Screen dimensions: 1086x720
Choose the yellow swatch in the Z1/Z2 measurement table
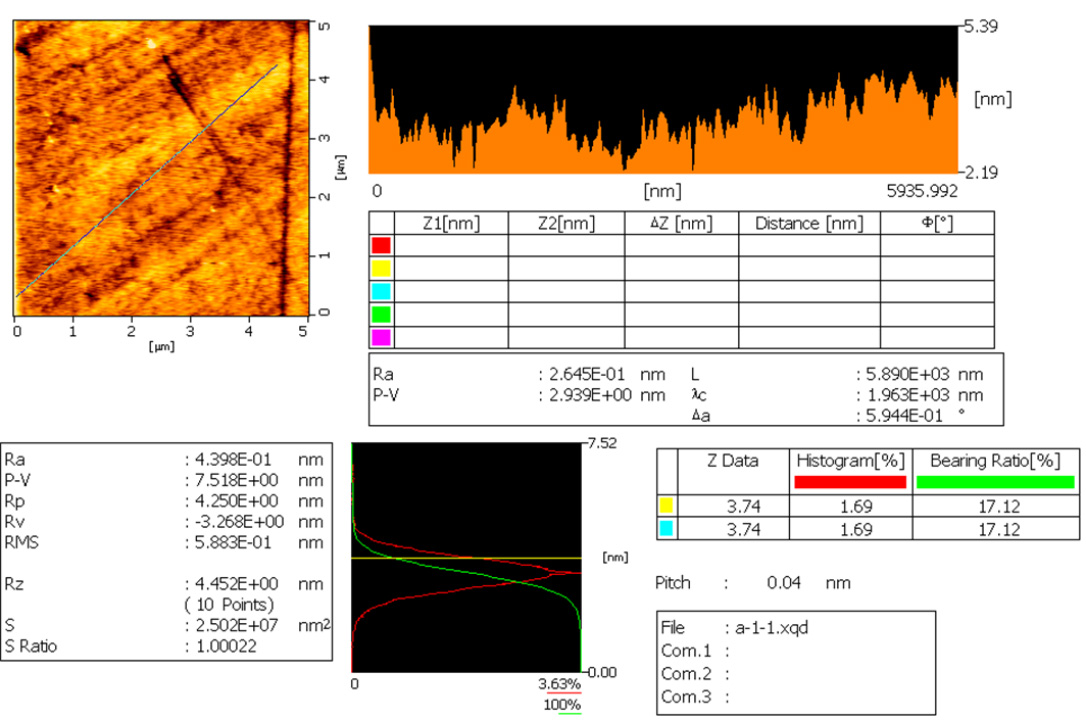click(381, 268)
